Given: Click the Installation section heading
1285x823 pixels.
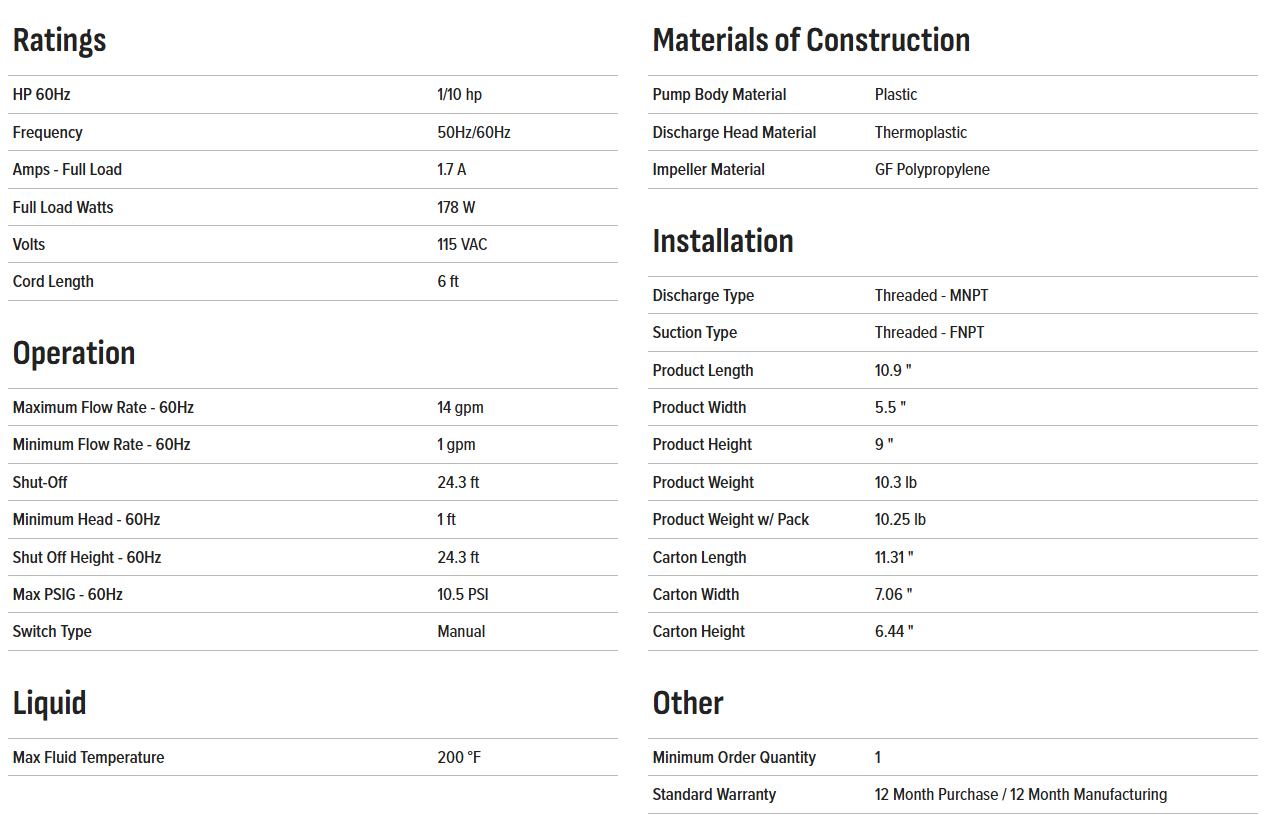Looking at the screenshot, I should pyautogui.click(x=722, y=242).
